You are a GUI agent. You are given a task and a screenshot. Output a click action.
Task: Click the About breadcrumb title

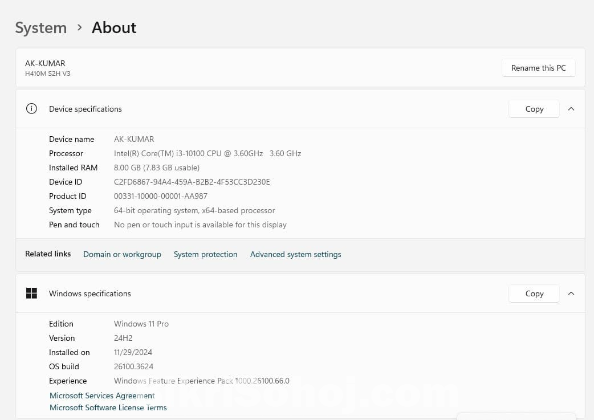(114, 28)
